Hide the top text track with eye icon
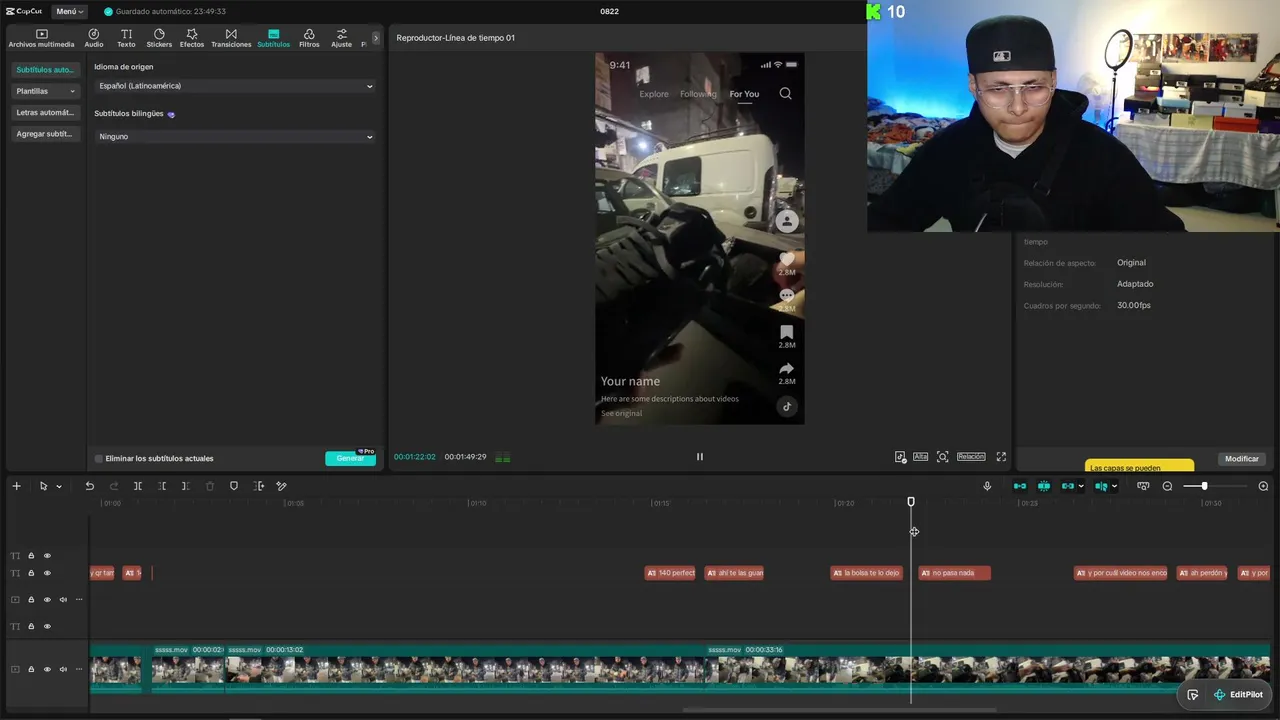 [47, 556]
